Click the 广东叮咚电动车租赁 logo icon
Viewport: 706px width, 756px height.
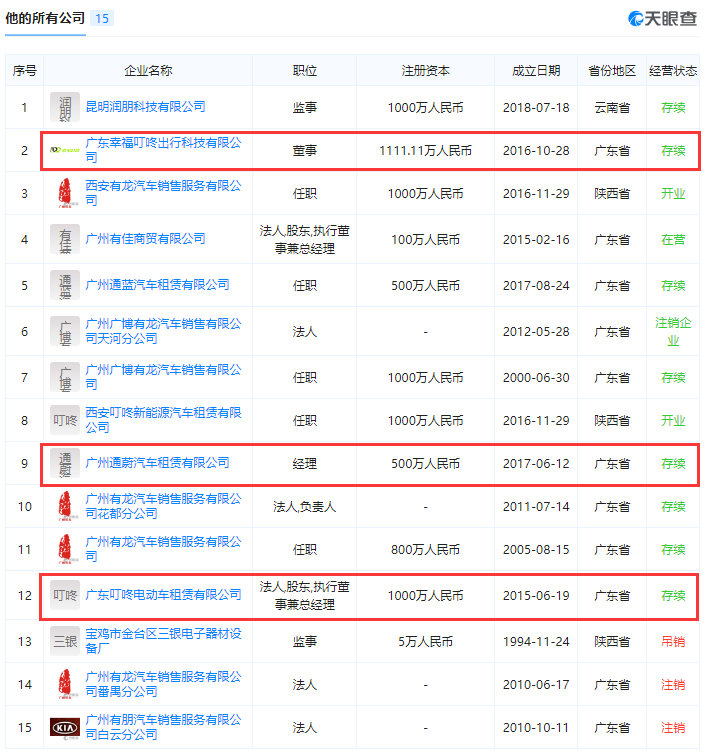click(65, 595)
